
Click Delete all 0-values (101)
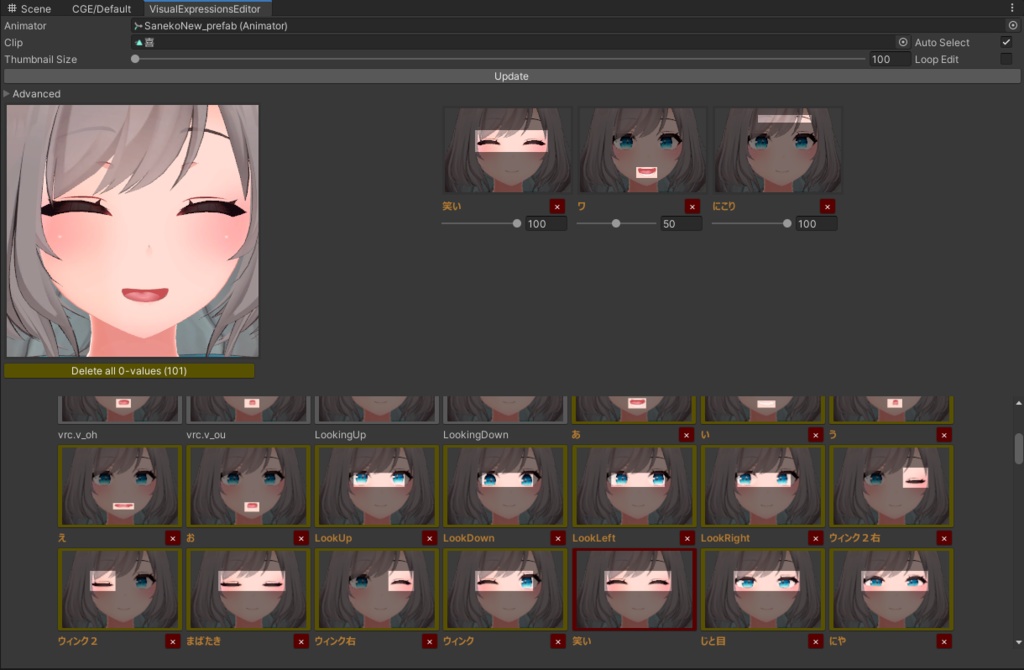pyautogui.click(x=131, y=370)
